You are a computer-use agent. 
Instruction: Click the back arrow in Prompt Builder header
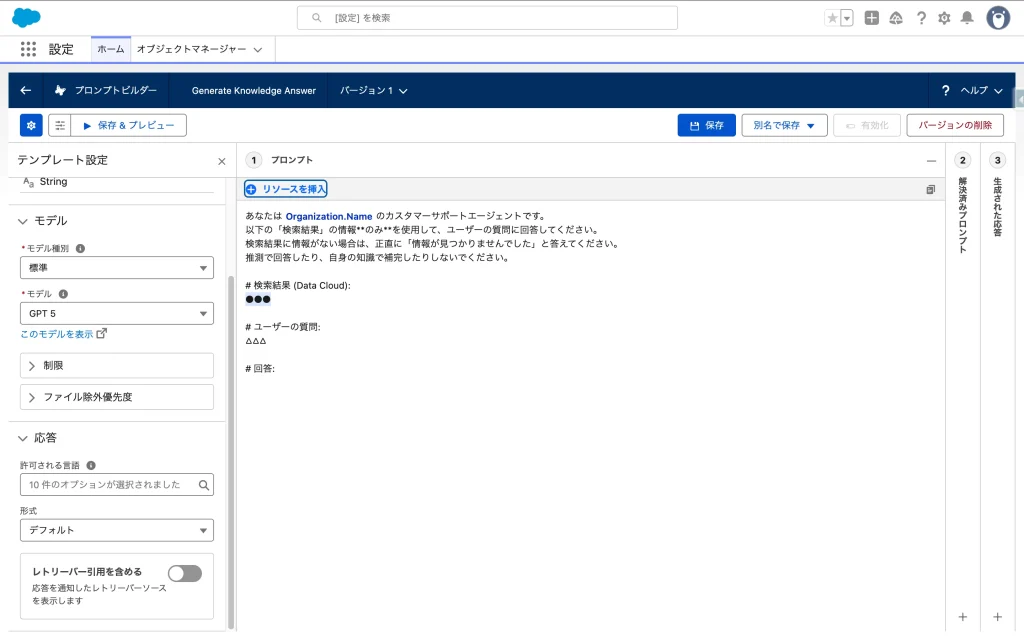pyautogui.click(x=26, y=90)
